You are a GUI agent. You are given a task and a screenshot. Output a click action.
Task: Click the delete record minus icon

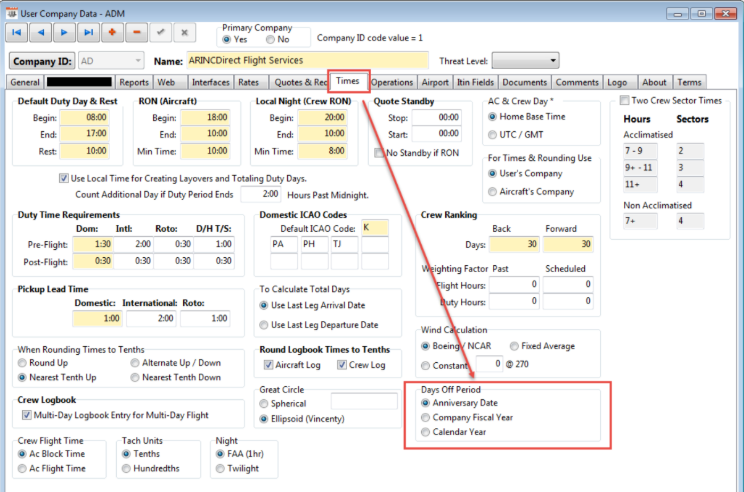point(136,33)
